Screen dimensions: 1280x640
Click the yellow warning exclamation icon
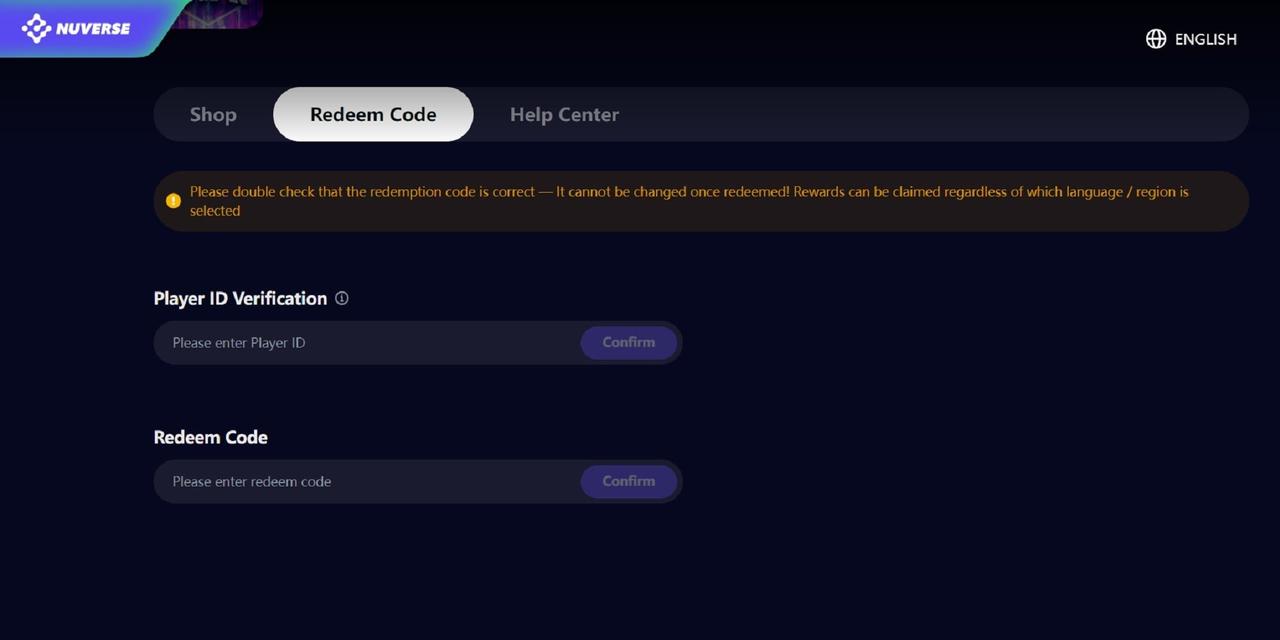[x=173, y=201]
